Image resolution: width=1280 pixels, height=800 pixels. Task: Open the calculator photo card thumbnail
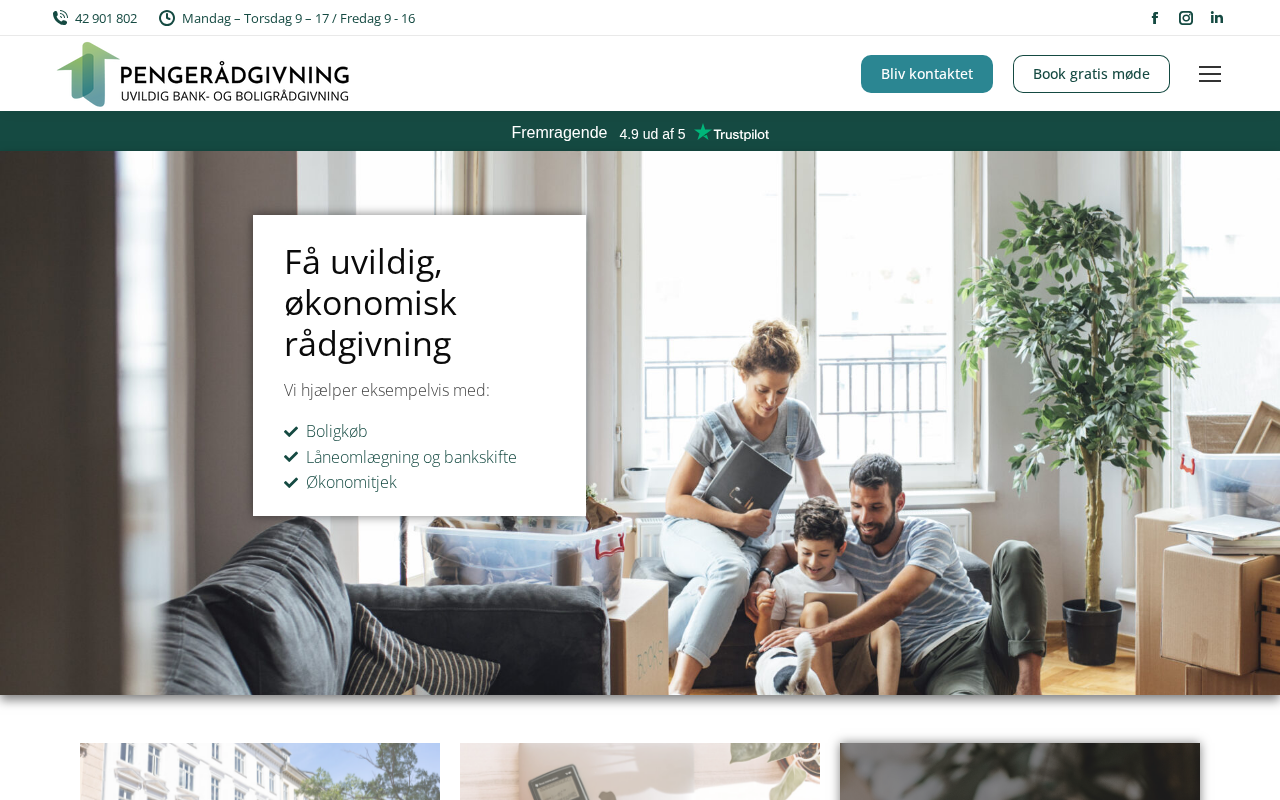(x=640, y=771)
